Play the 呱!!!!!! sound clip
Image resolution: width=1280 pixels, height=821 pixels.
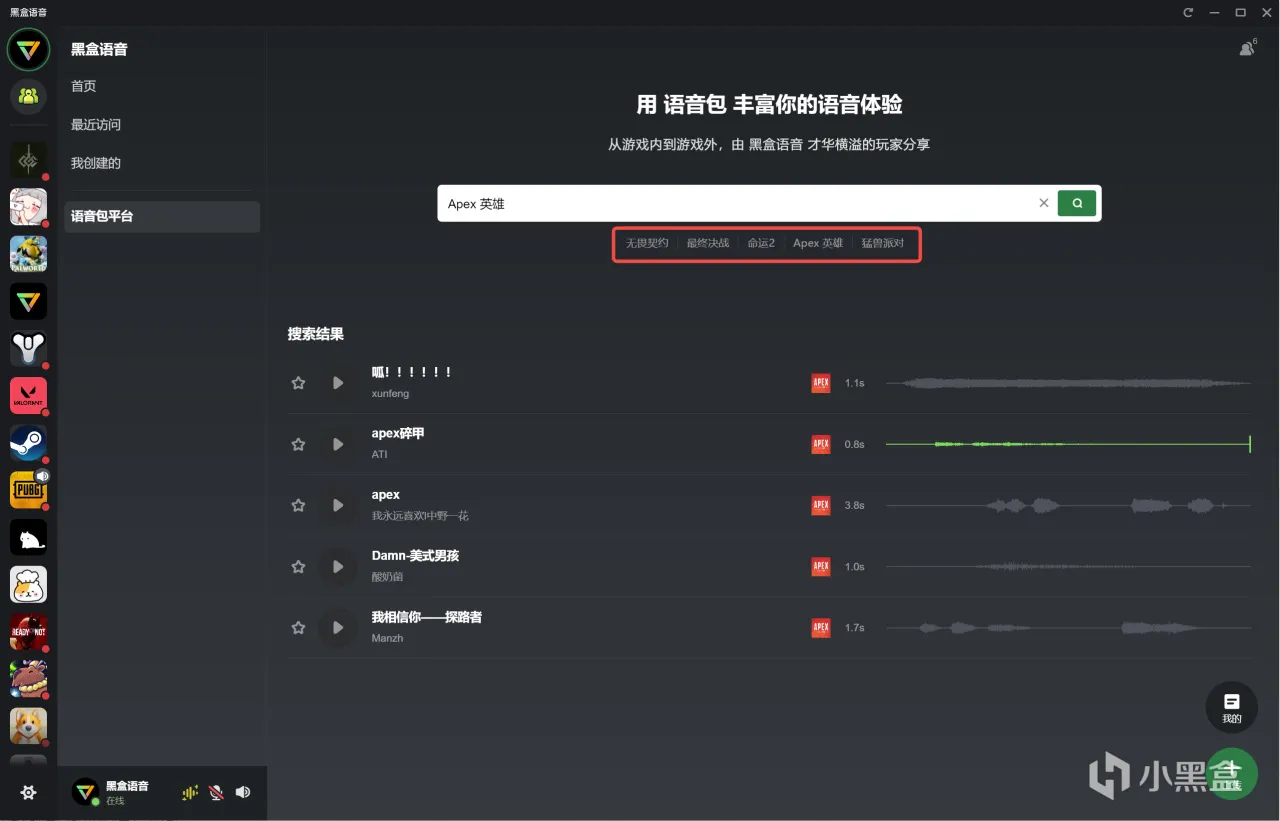[338, 383]
